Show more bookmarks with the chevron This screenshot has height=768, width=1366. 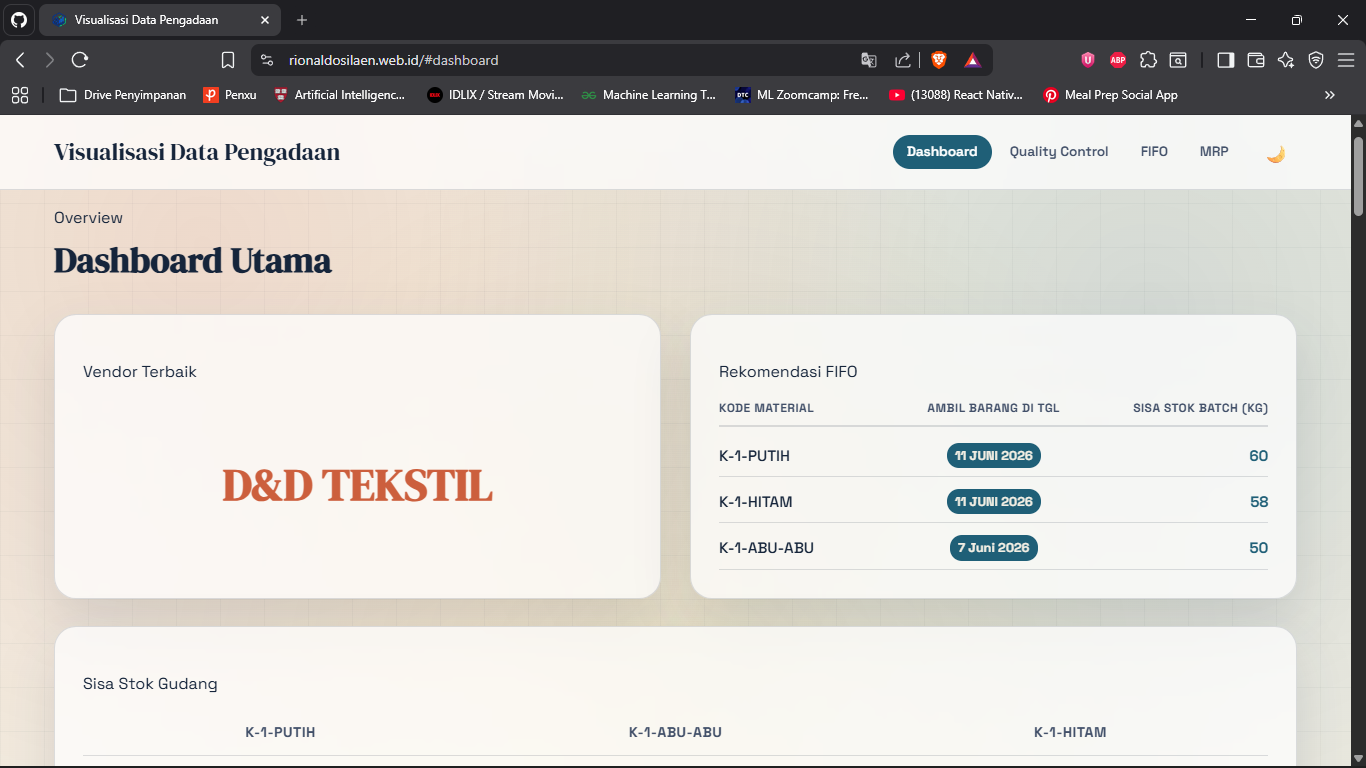pyautogui.click(x=1330, y=95)
